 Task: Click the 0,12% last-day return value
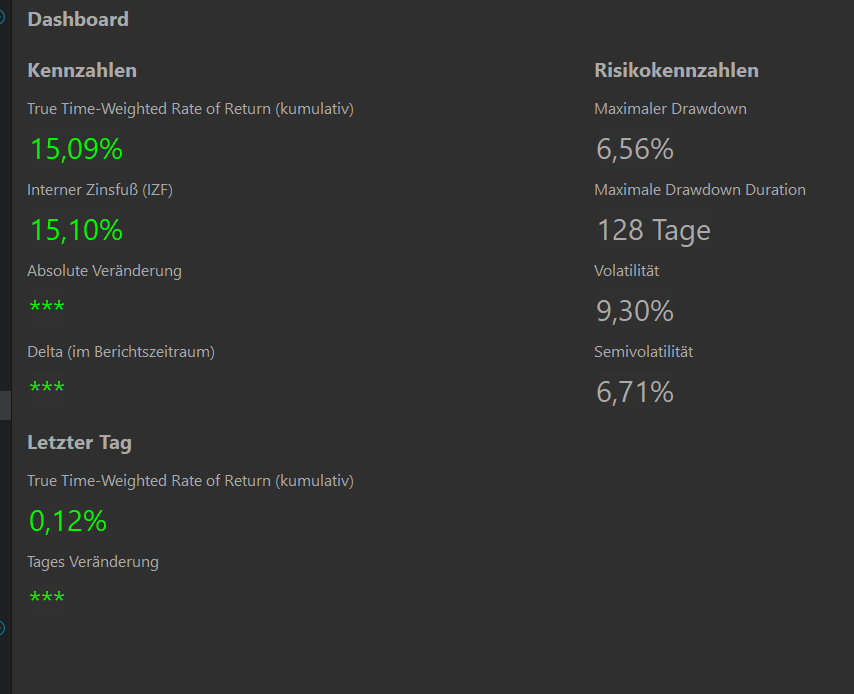[67, 521]
